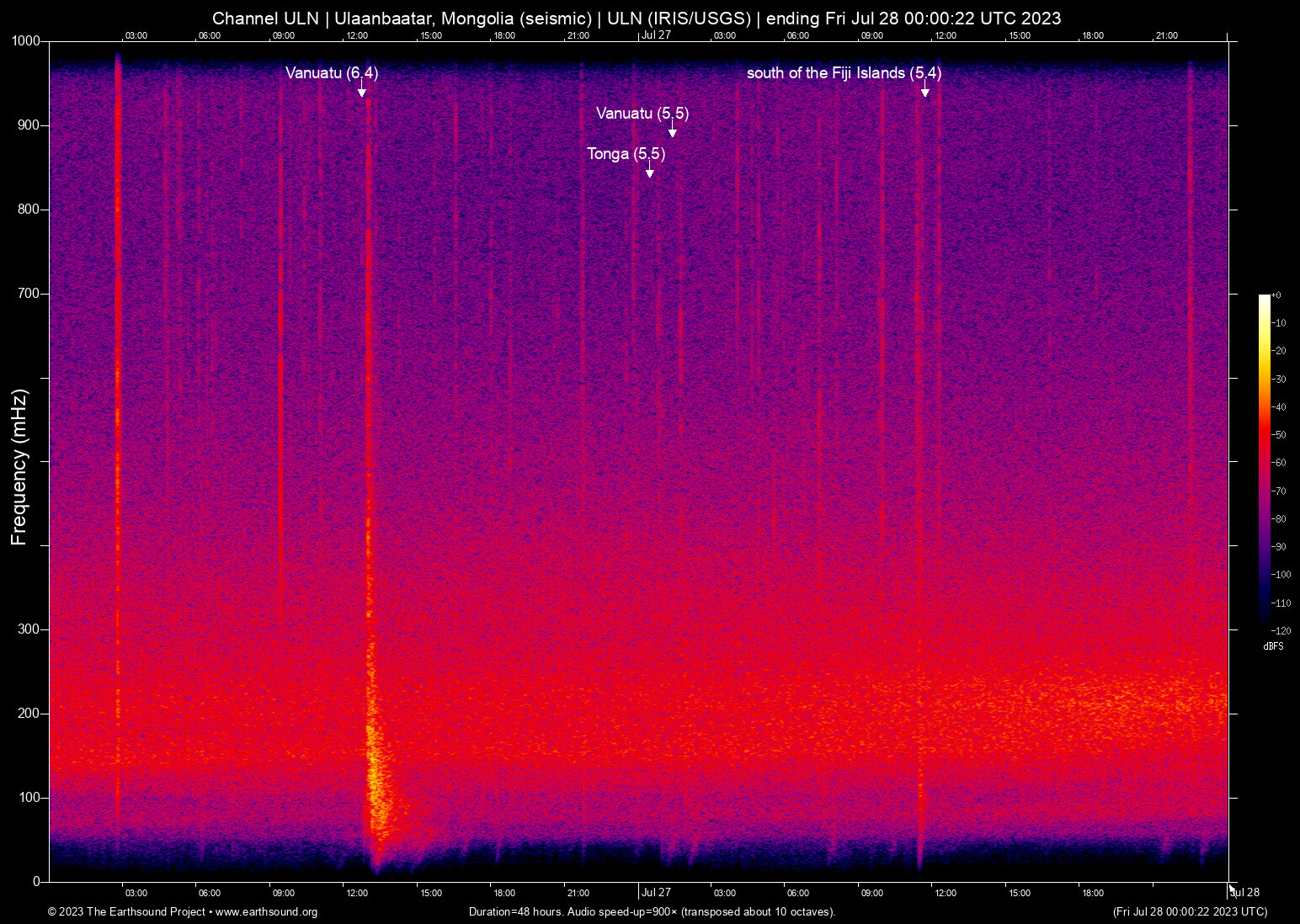Click the 800 frequency tick label
The height and width of the screenshot is (924, 1300).
click(29, 210)
